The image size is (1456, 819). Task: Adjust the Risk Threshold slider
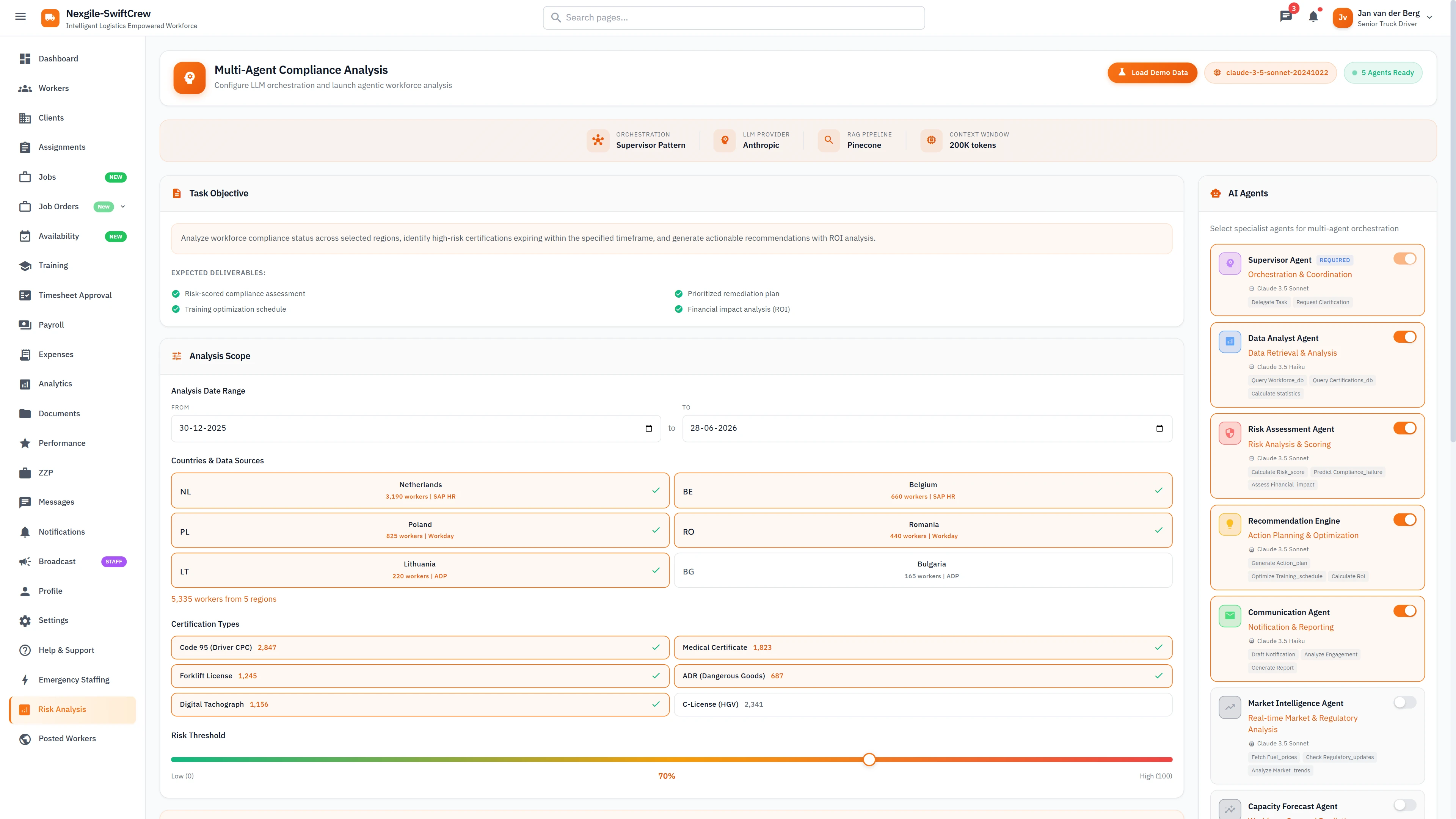click(869, 759)
